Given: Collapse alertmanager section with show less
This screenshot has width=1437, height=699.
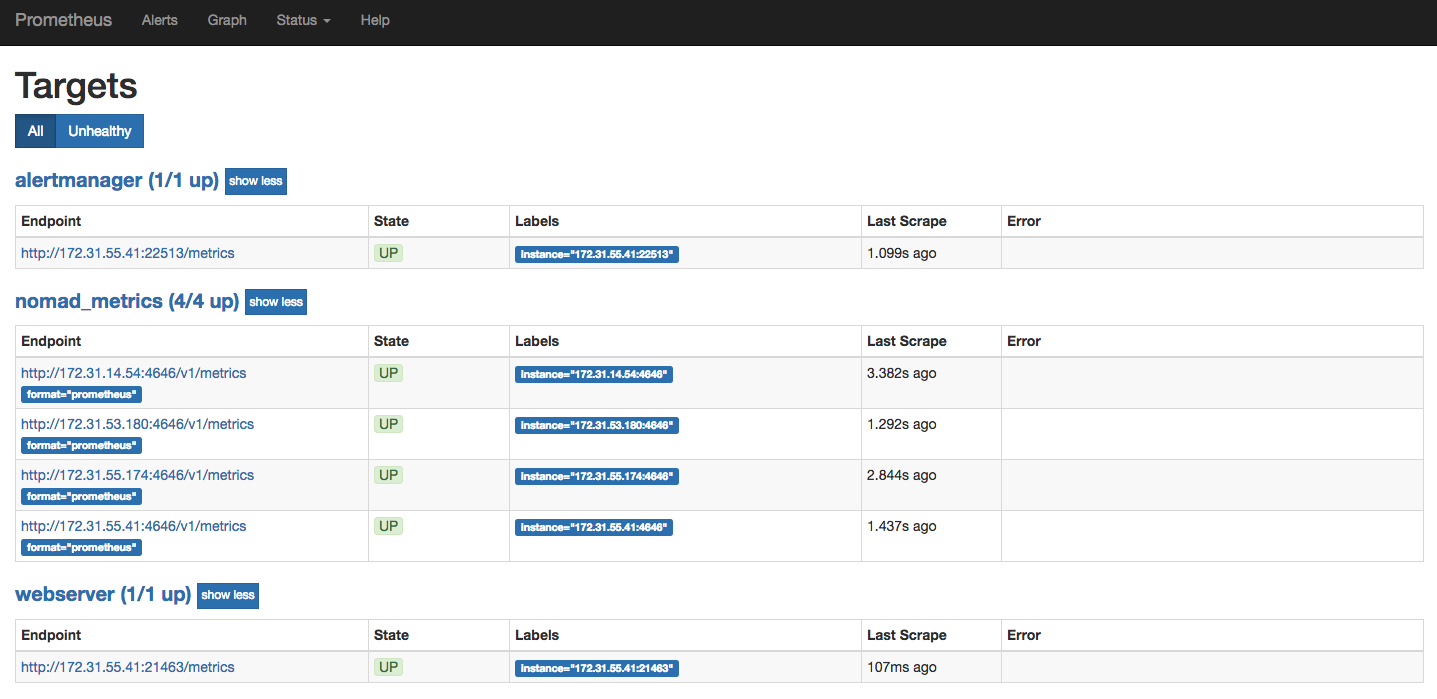Looking at the screenshot, I should [256, 181].
